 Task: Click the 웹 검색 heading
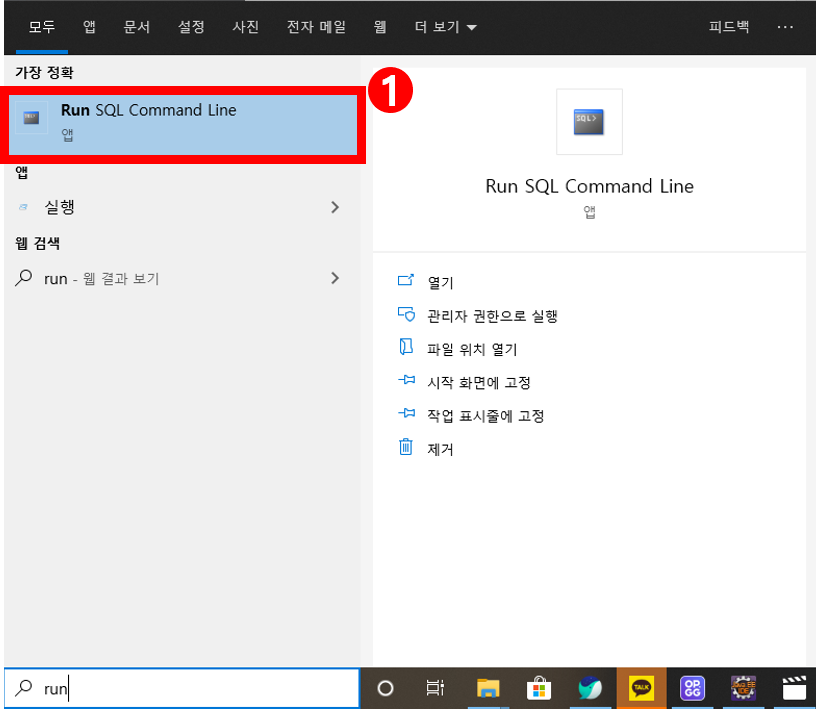pos(37,243)
